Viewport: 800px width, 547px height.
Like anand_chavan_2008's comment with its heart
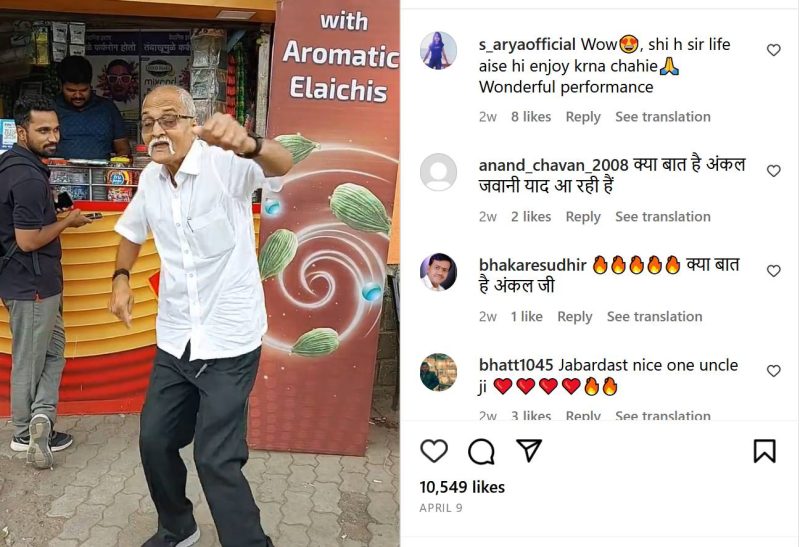tap(773, 171)
